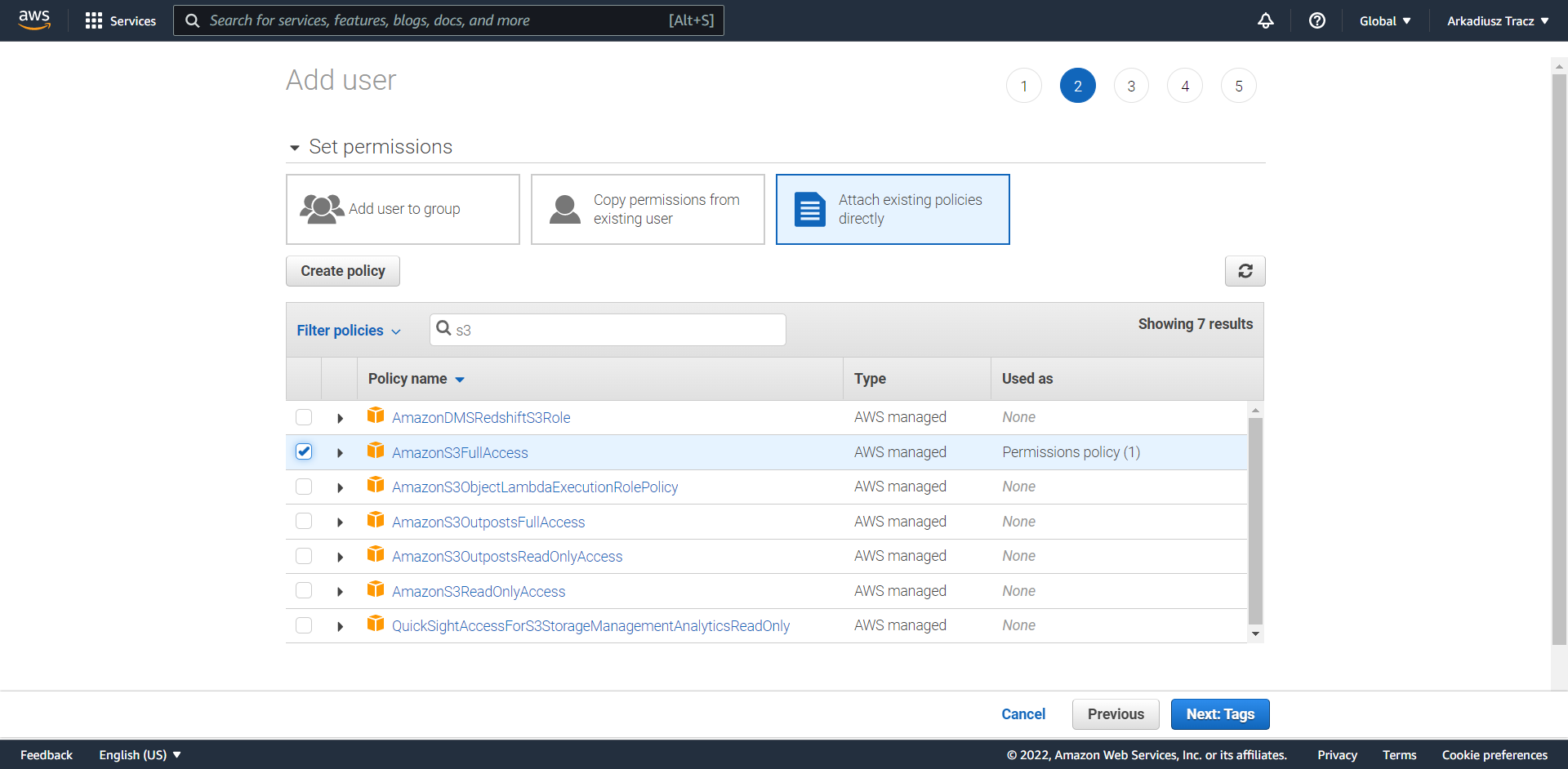Viewport: 1568px width, 769px height.
Task: Expand AmazonS3ReadOnlyAccess row arrow
Action: coord(340,592)
